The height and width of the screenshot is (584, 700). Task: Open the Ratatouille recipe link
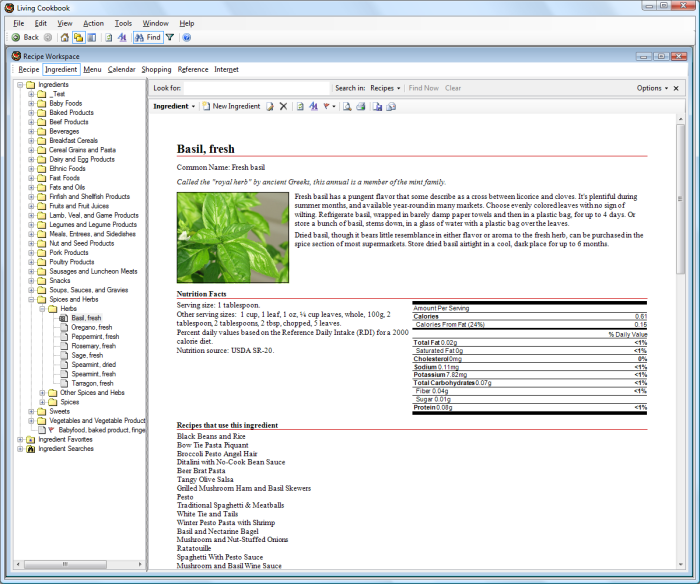(194, 548)
